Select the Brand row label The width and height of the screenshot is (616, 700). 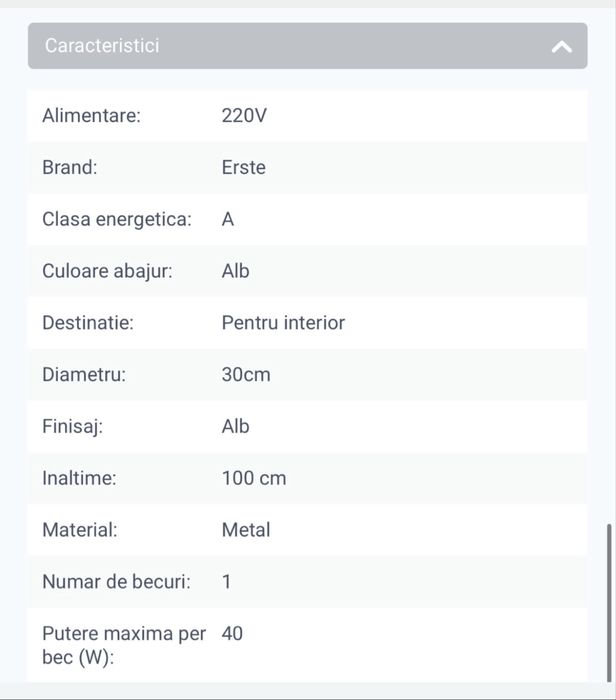[x=70, y=168]
